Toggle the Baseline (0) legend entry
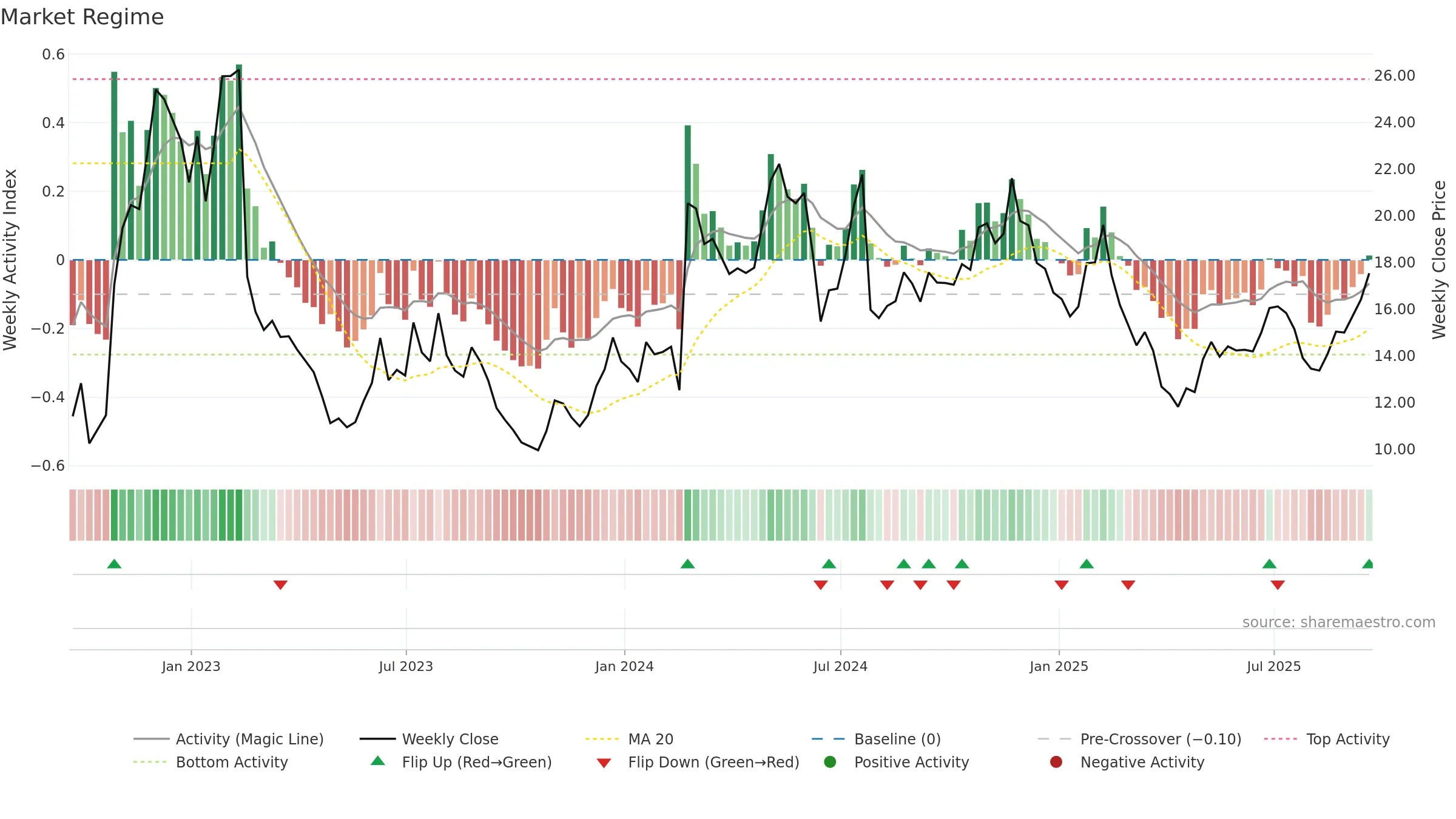The height and width of the screenshot is (819, 1456). point(876,739)
